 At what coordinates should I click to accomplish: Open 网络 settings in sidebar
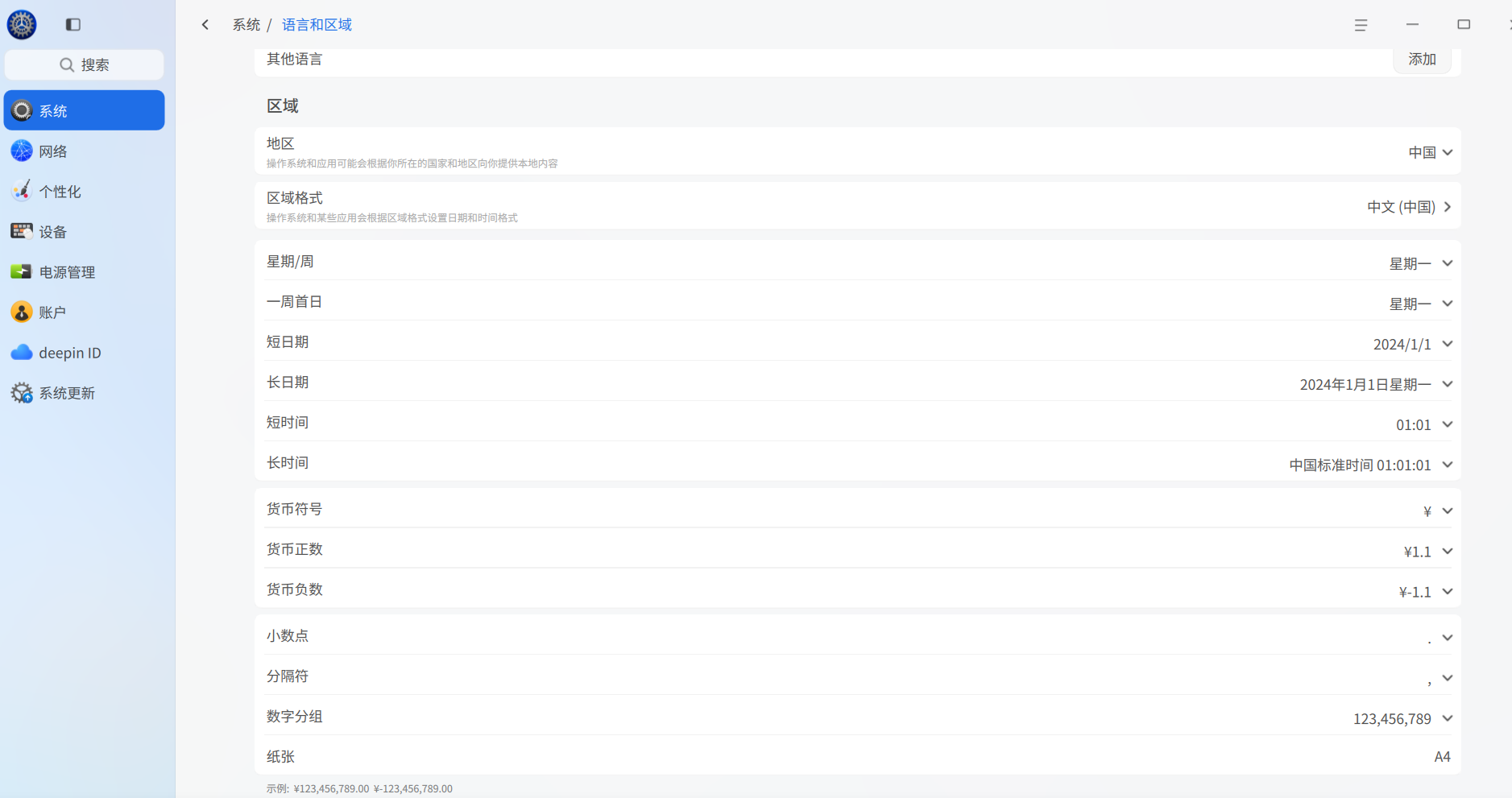(84, 151)
